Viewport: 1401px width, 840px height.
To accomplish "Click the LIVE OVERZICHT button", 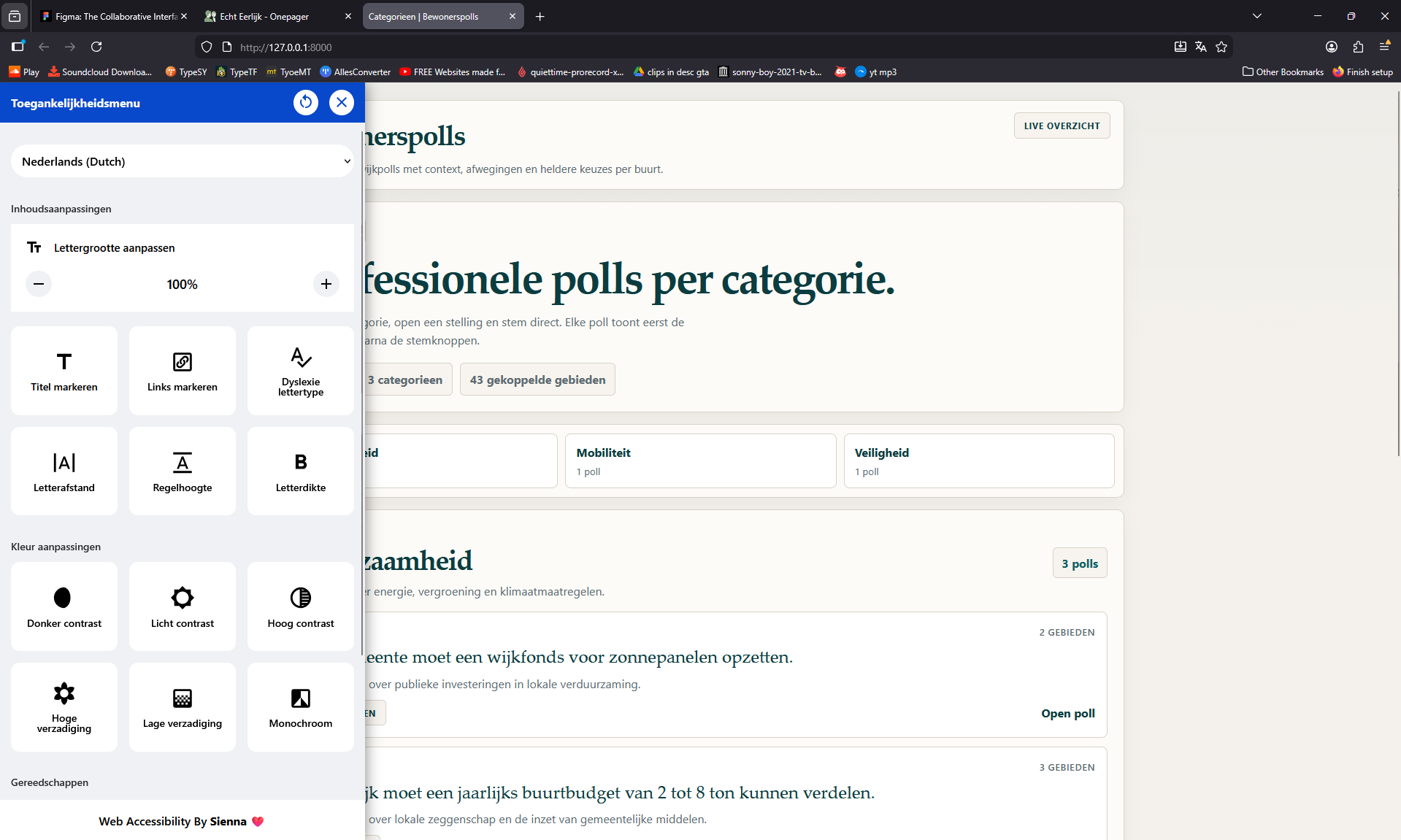I will 1062,125.
